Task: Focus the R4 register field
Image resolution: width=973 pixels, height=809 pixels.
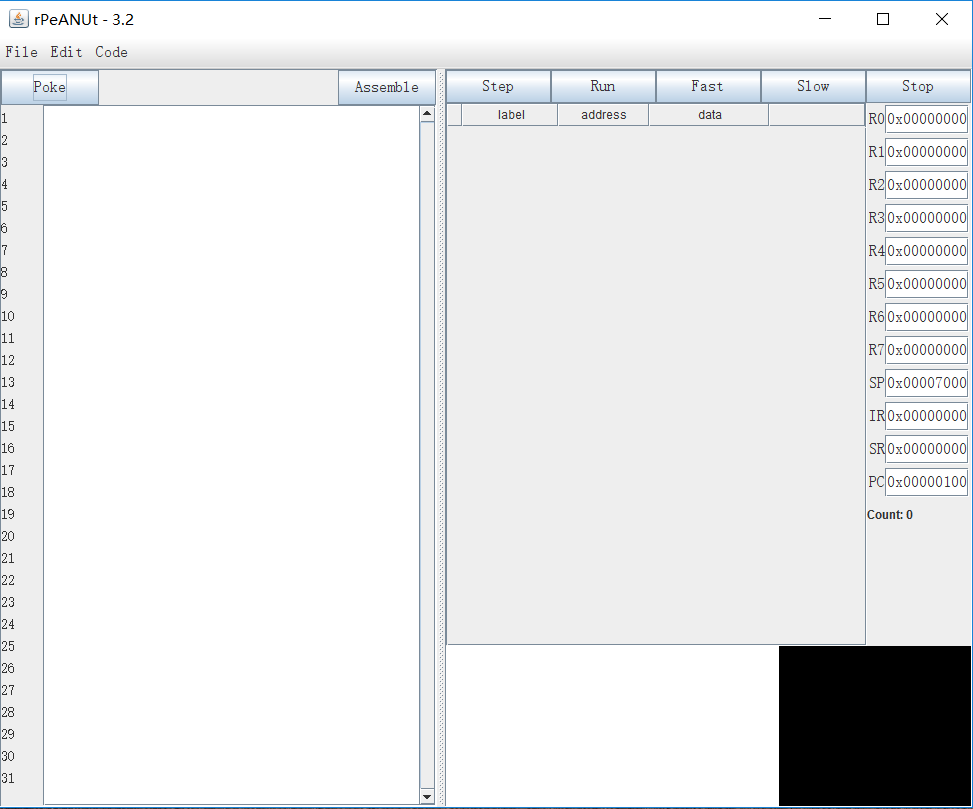Action: (x=926, y=251)
